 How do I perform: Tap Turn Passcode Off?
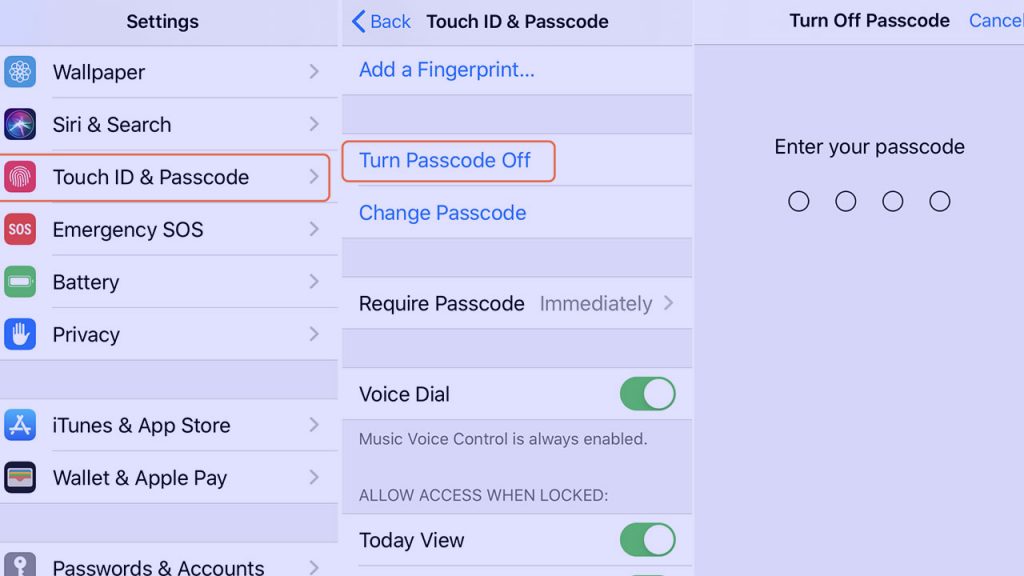[x=445, y=160]
